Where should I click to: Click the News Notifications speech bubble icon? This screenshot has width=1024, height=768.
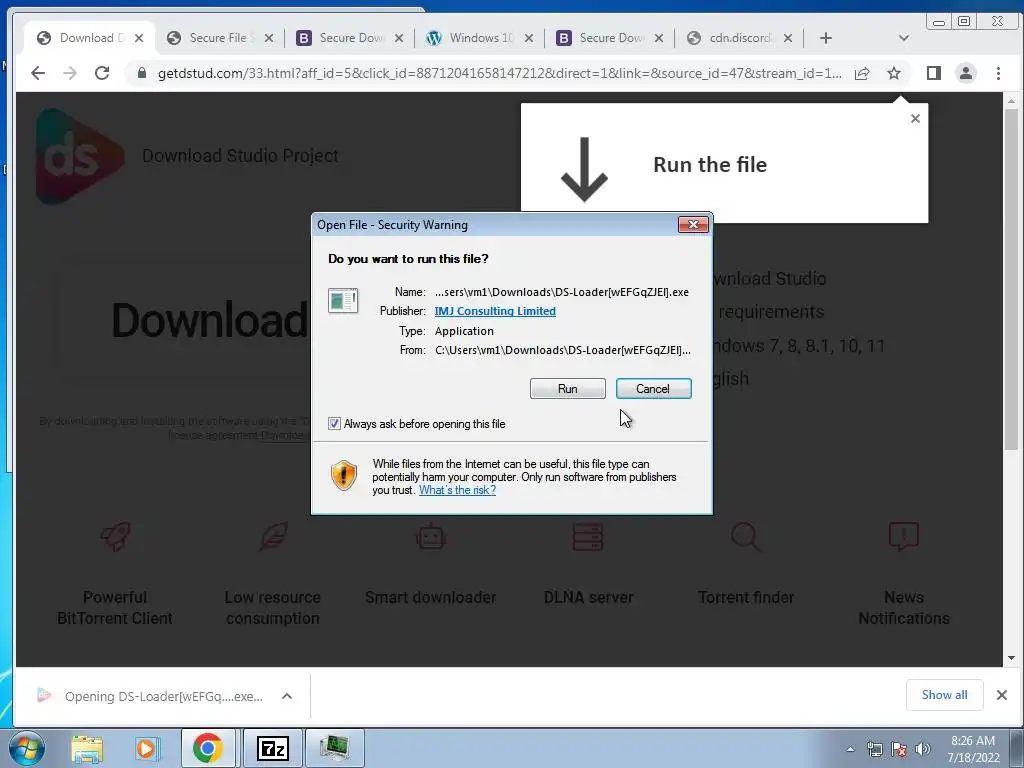(904, 537)
